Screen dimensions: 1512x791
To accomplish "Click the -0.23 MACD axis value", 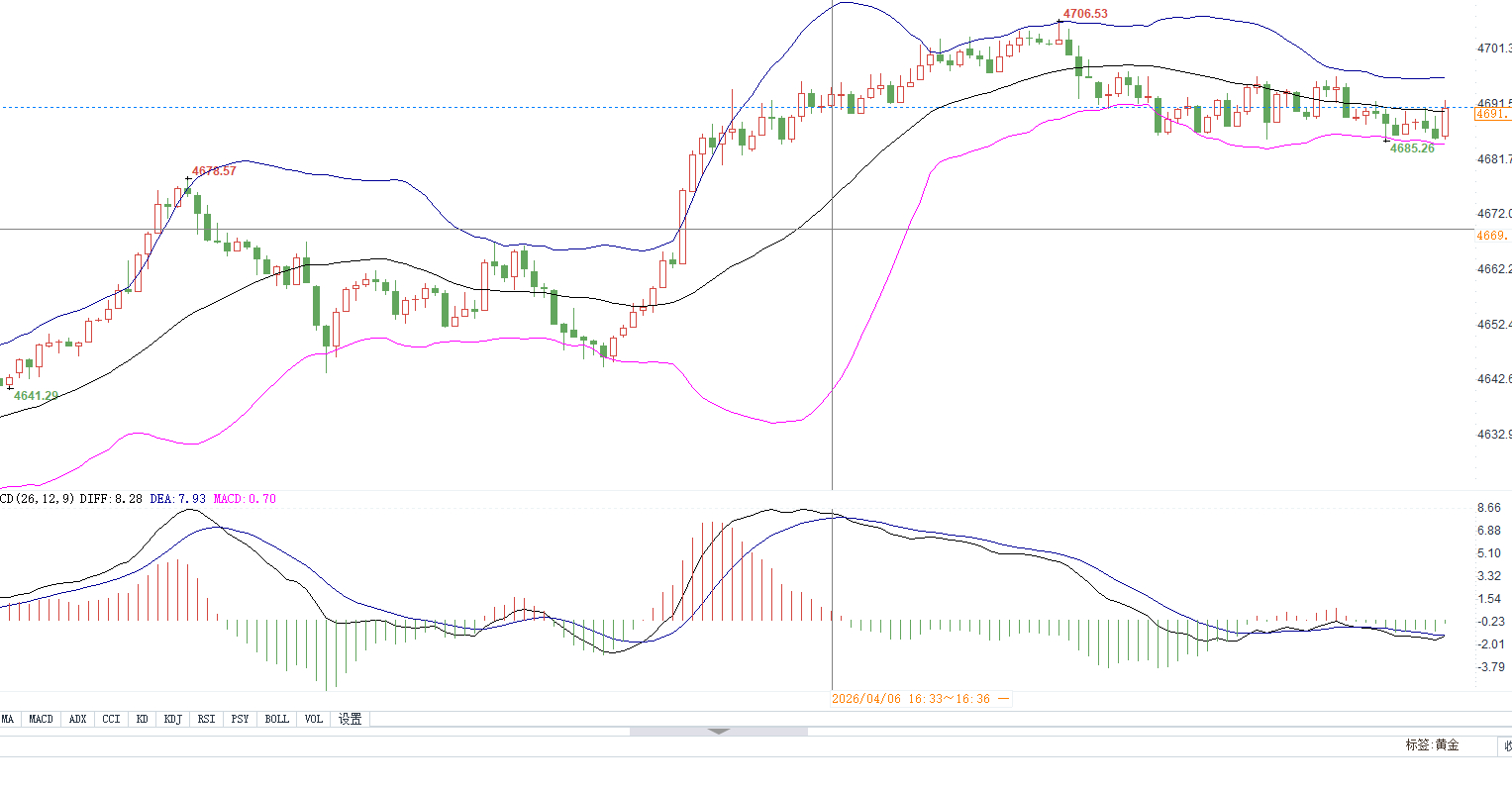I will (1490, 622).
